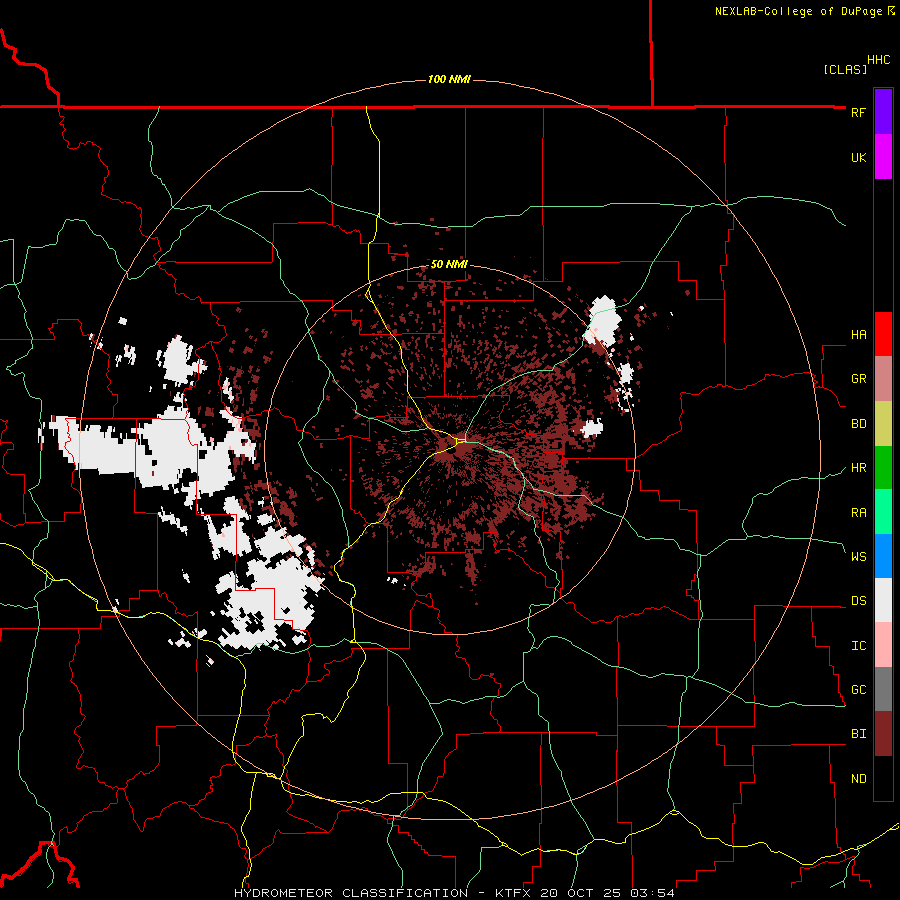Click the "20 OCT 25" date text
The width and height of the screenshot is (900, 900).
coord(581,893)
